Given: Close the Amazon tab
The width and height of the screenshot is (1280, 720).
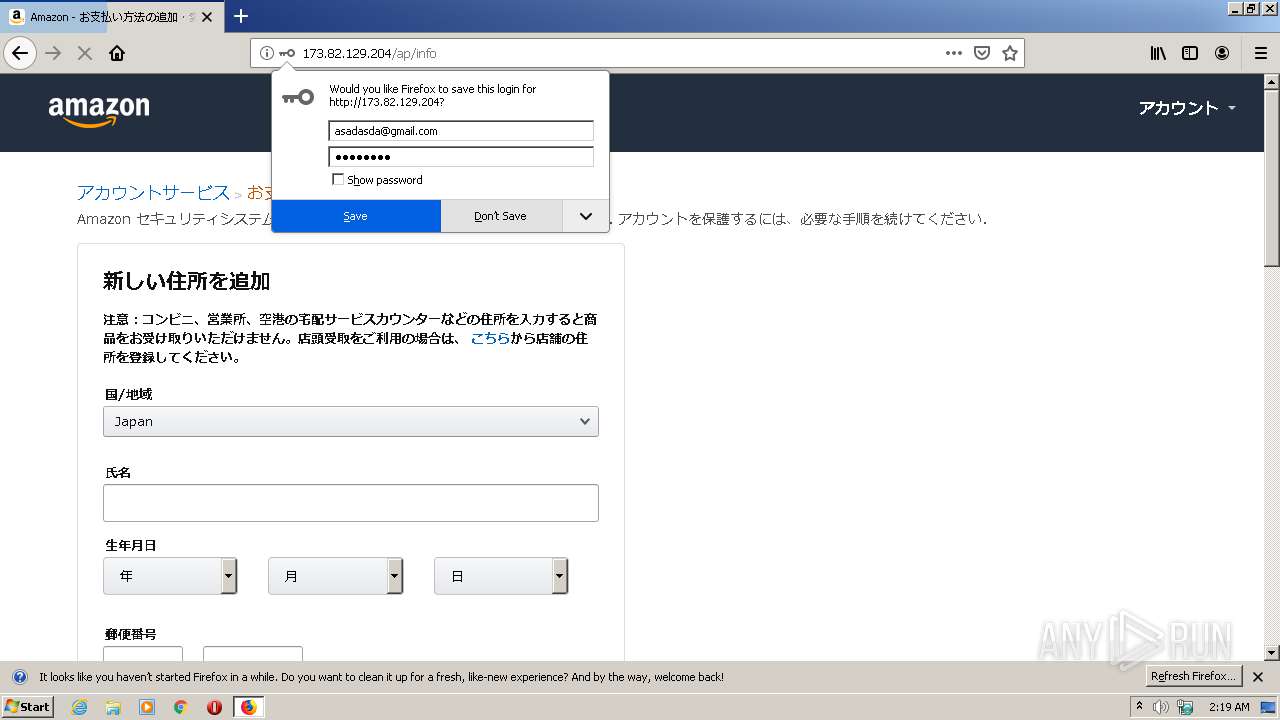Looking at the screenshot, I should click(207, 17).
